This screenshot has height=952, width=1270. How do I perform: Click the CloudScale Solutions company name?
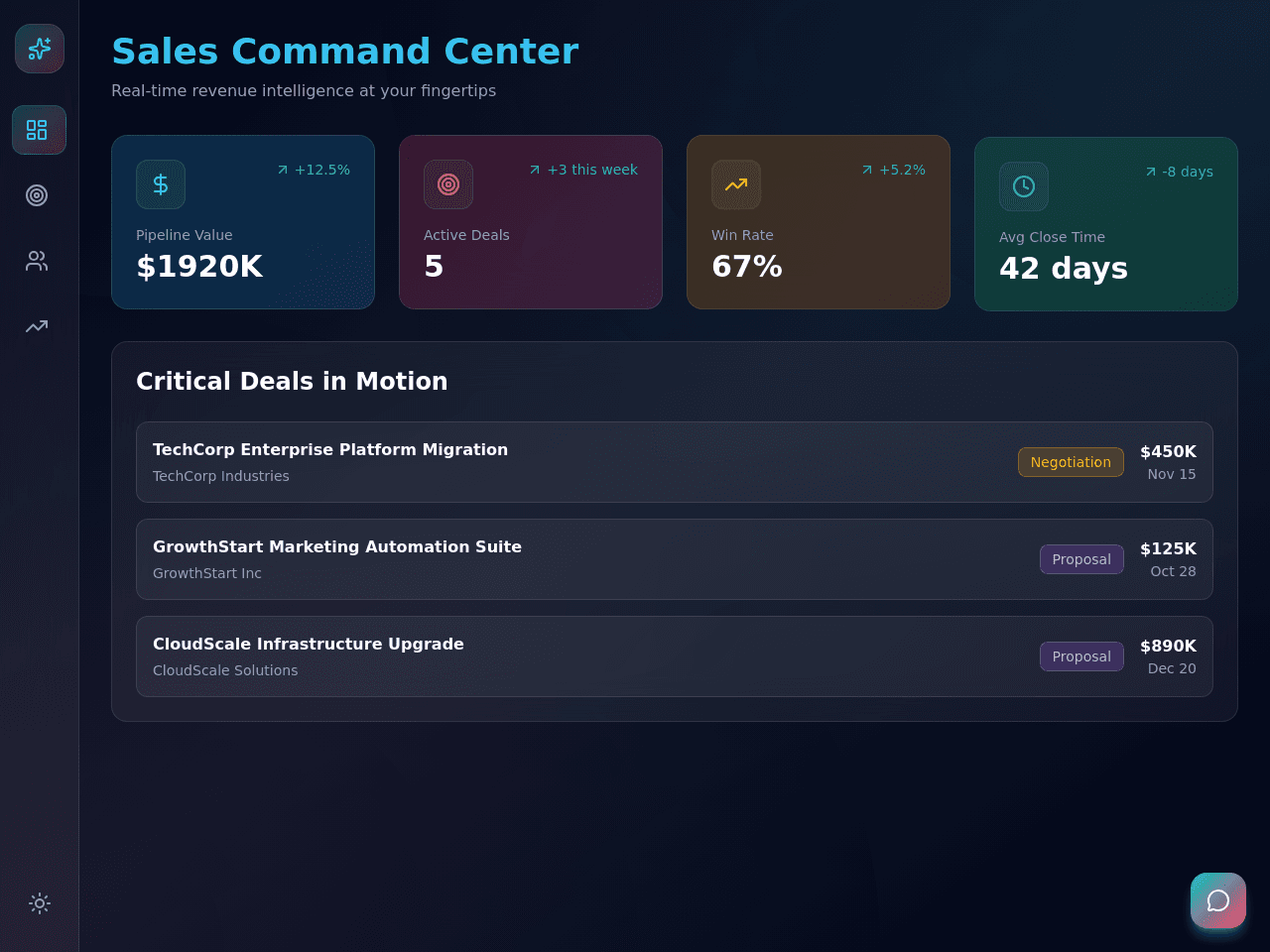225,670
